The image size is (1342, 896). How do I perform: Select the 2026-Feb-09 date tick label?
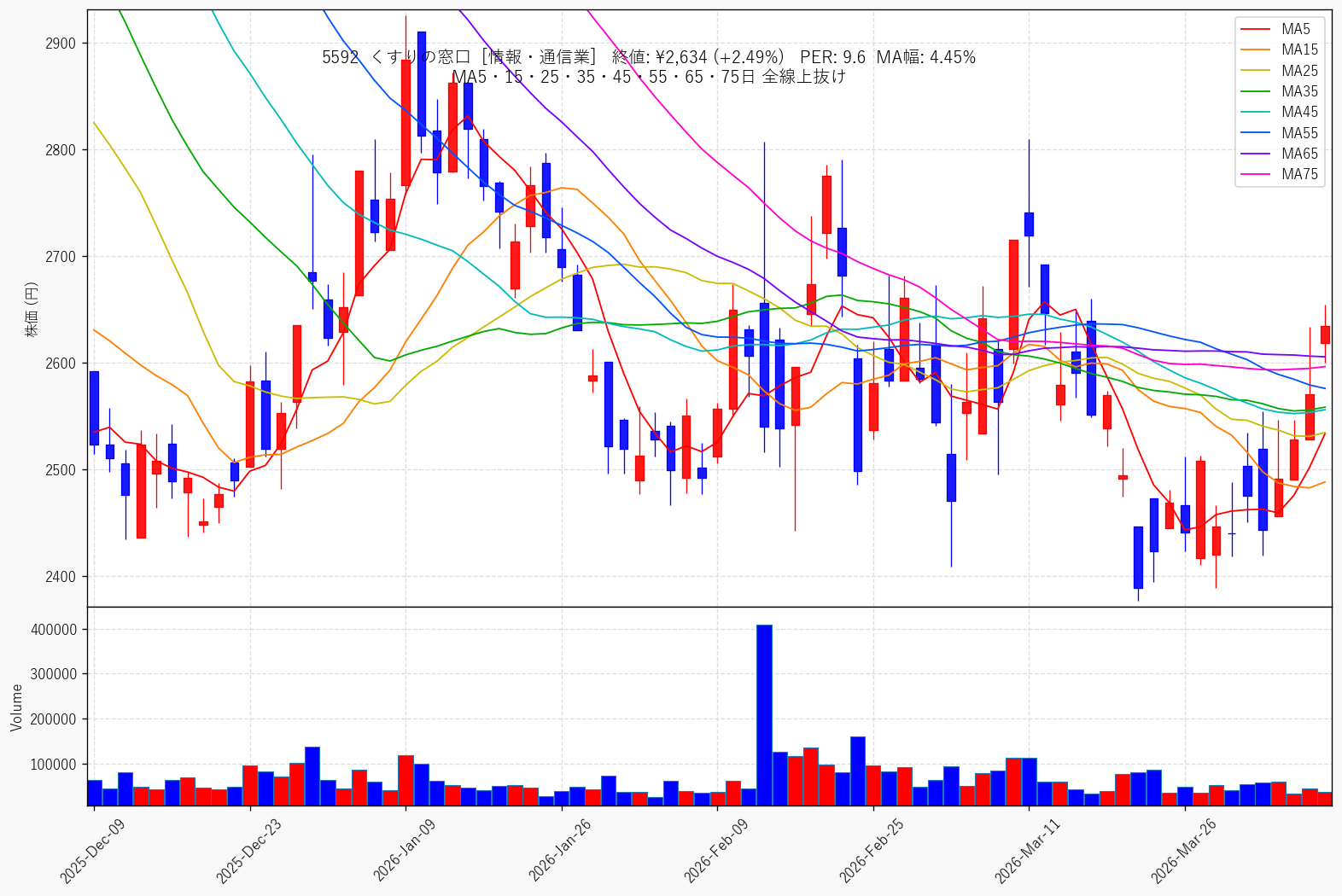point(715,850)
